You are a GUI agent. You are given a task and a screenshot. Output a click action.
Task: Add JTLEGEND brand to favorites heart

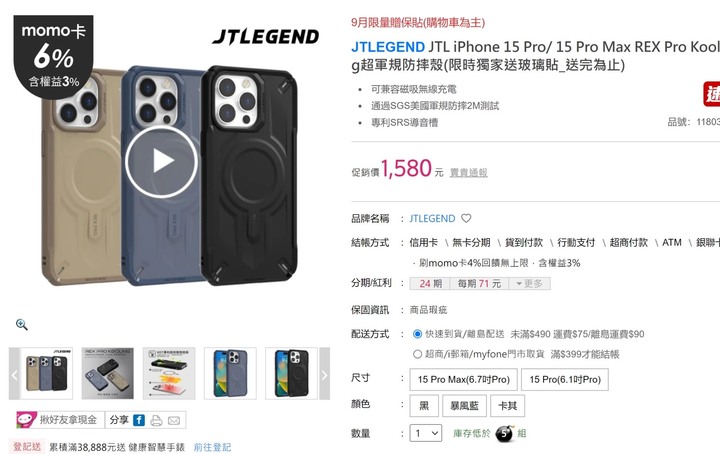click(466, 219)
